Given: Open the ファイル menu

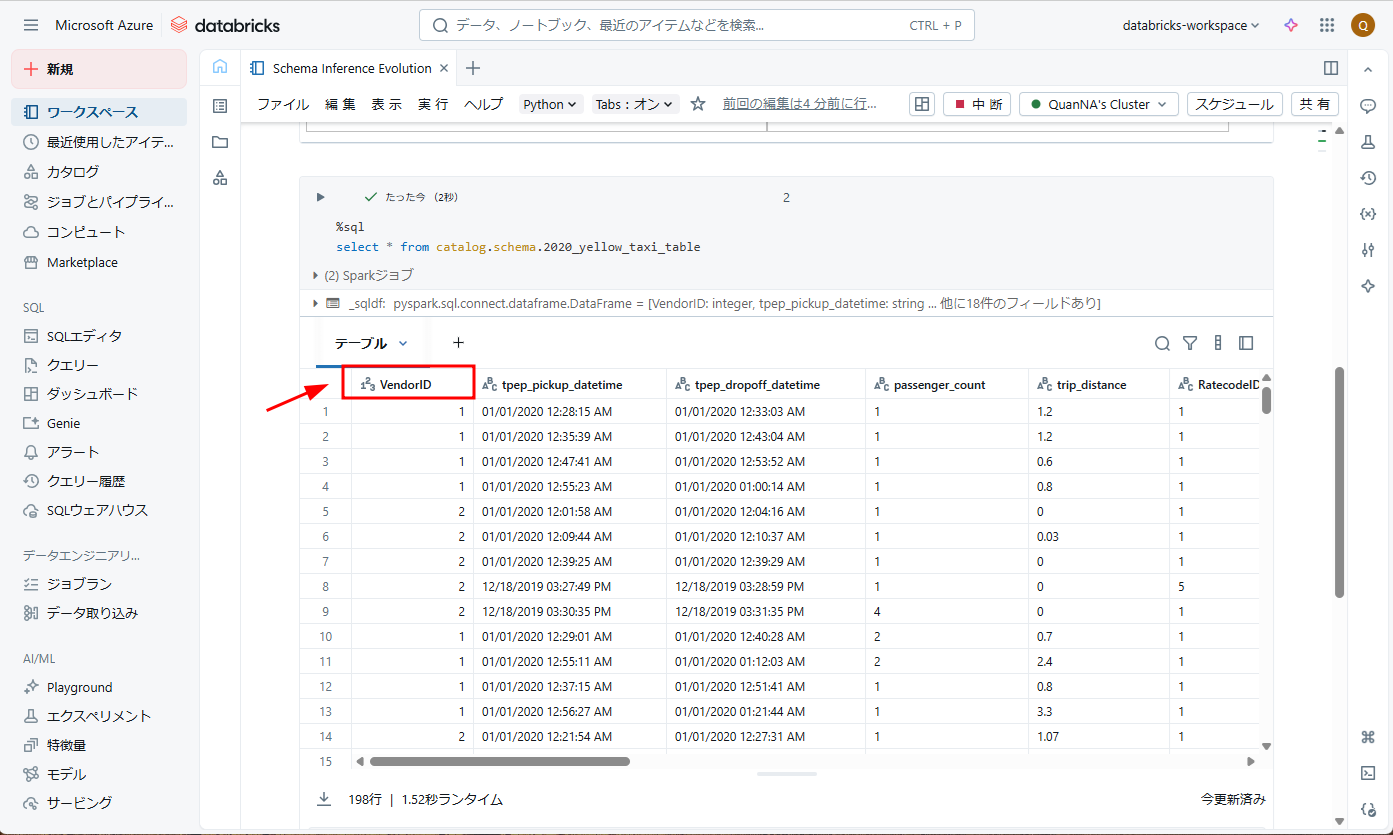Looking at the screenshot, I should pyautogui.click(x=283, y=104).
